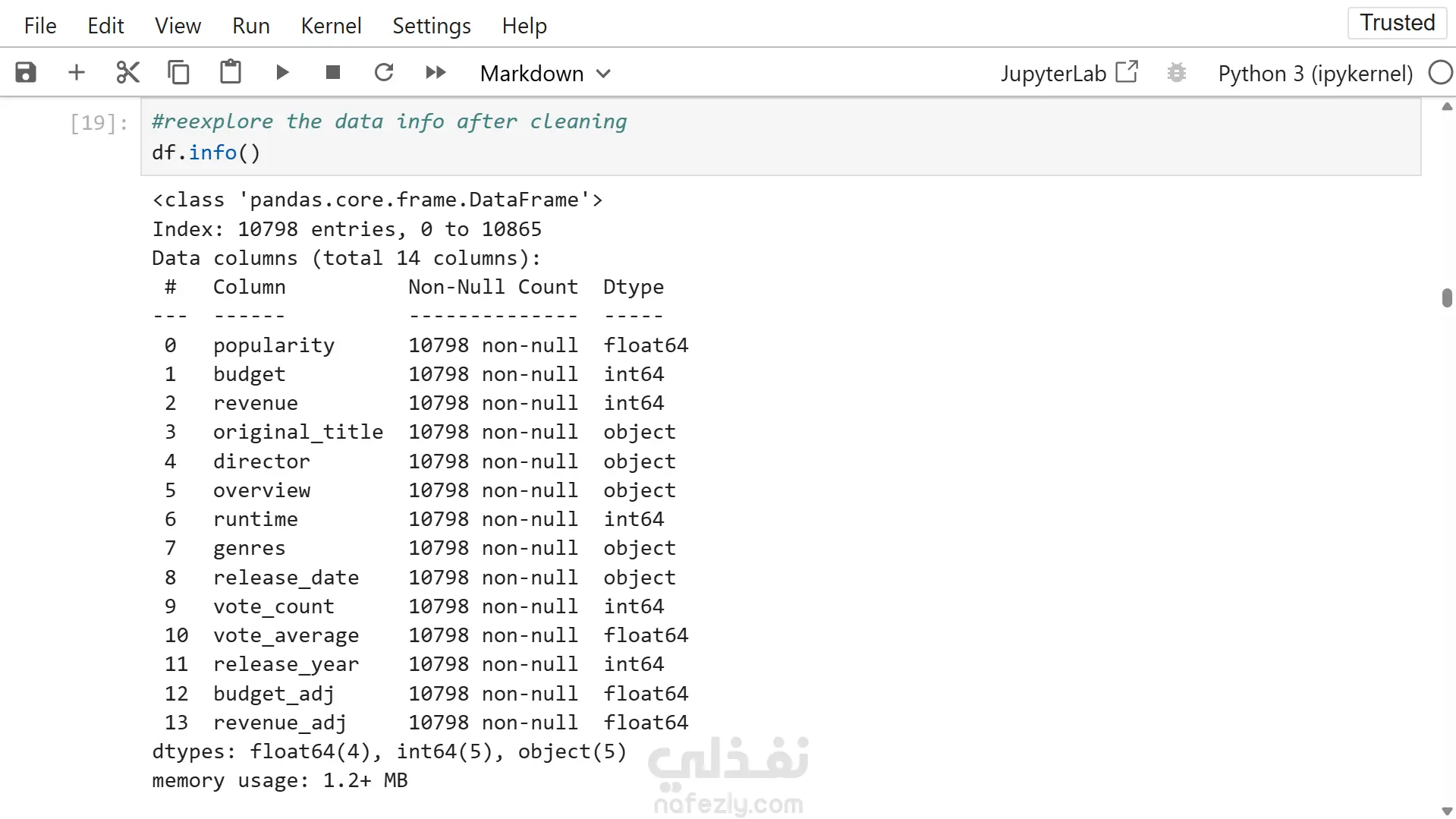The width and height of the screenshot is (1456, 819).
Task: Click the pandas DataFrame class output line
Action: 377,200
